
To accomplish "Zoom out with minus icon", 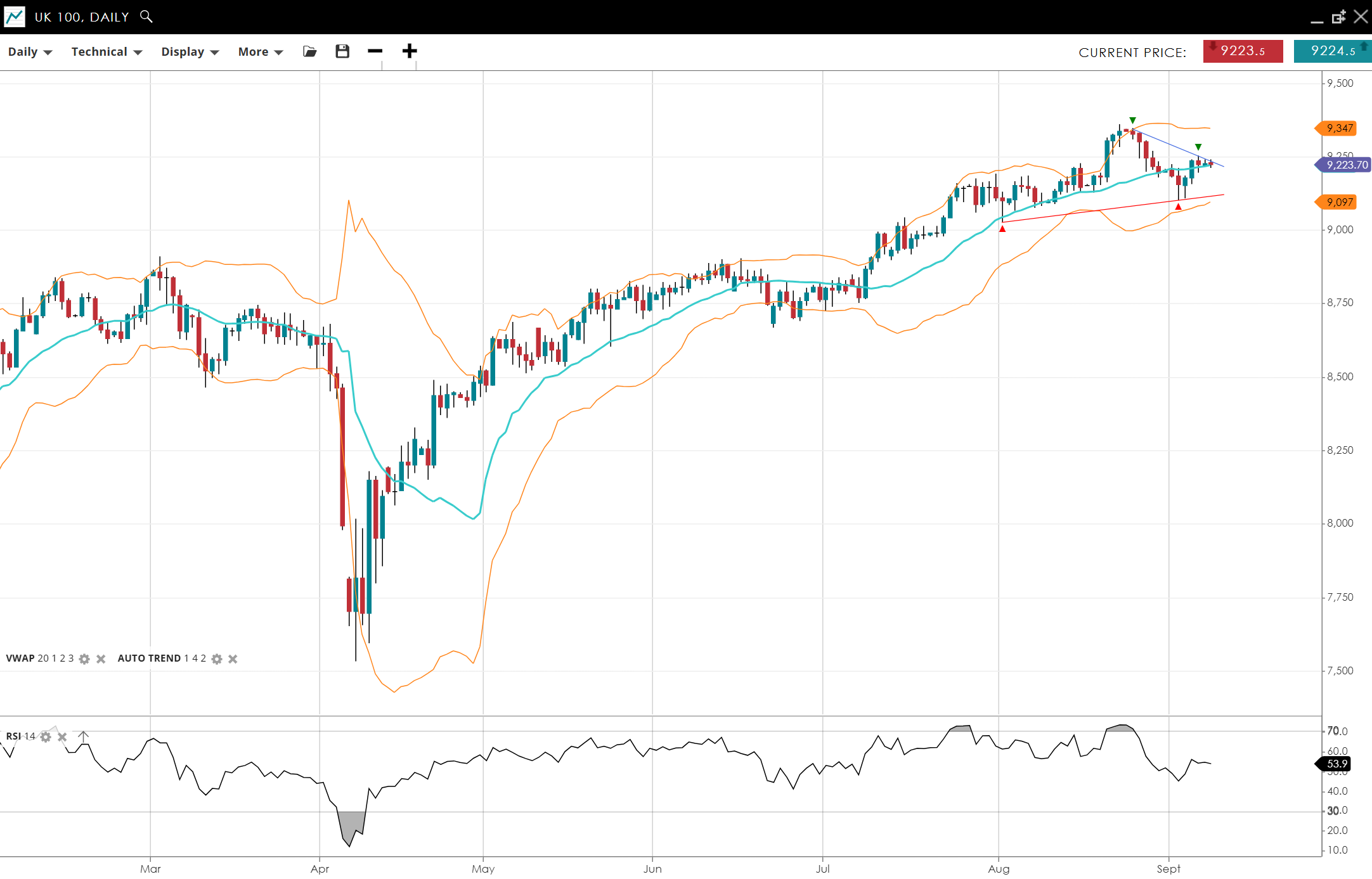I will [x=375, y=51].
